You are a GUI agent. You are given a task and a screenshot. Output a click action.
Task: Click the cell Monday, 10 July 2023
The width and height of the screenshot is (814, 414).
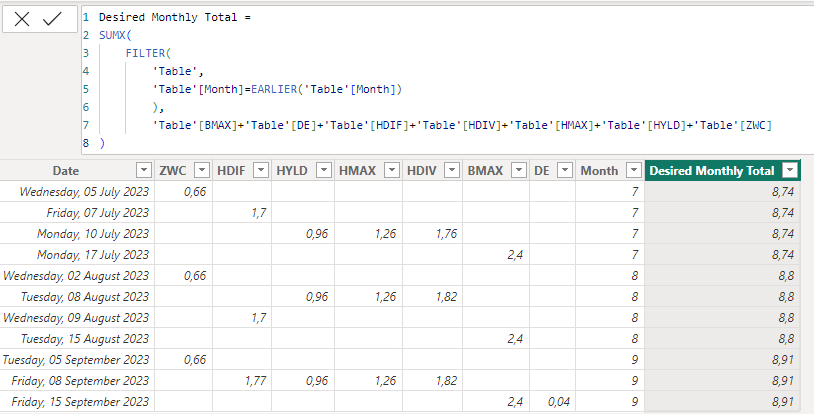click(x=77, y=234)
